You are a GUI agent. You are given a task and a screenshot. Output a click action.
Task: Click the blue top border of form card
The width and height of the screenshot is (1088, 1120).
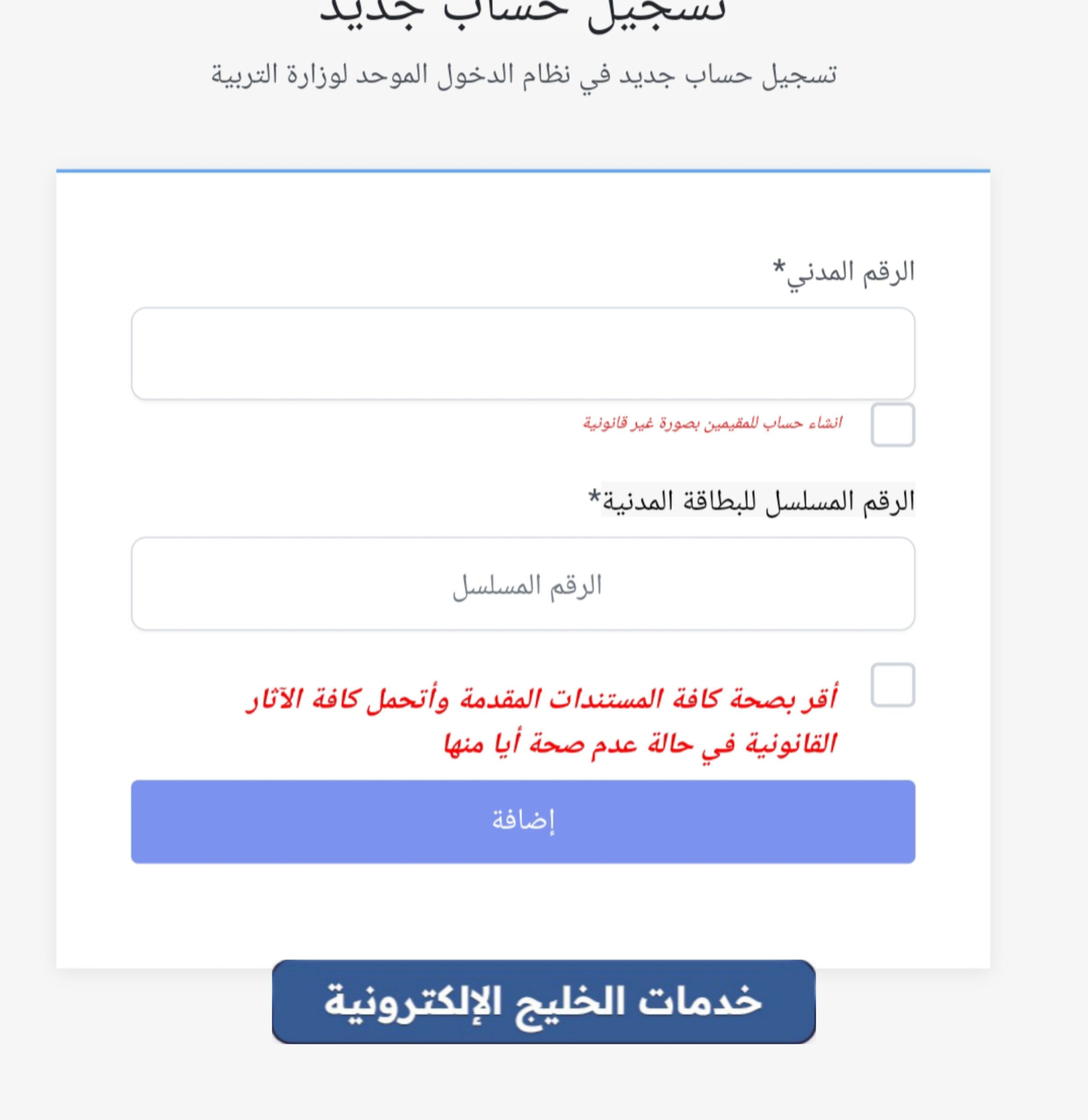tap(523, 170)
